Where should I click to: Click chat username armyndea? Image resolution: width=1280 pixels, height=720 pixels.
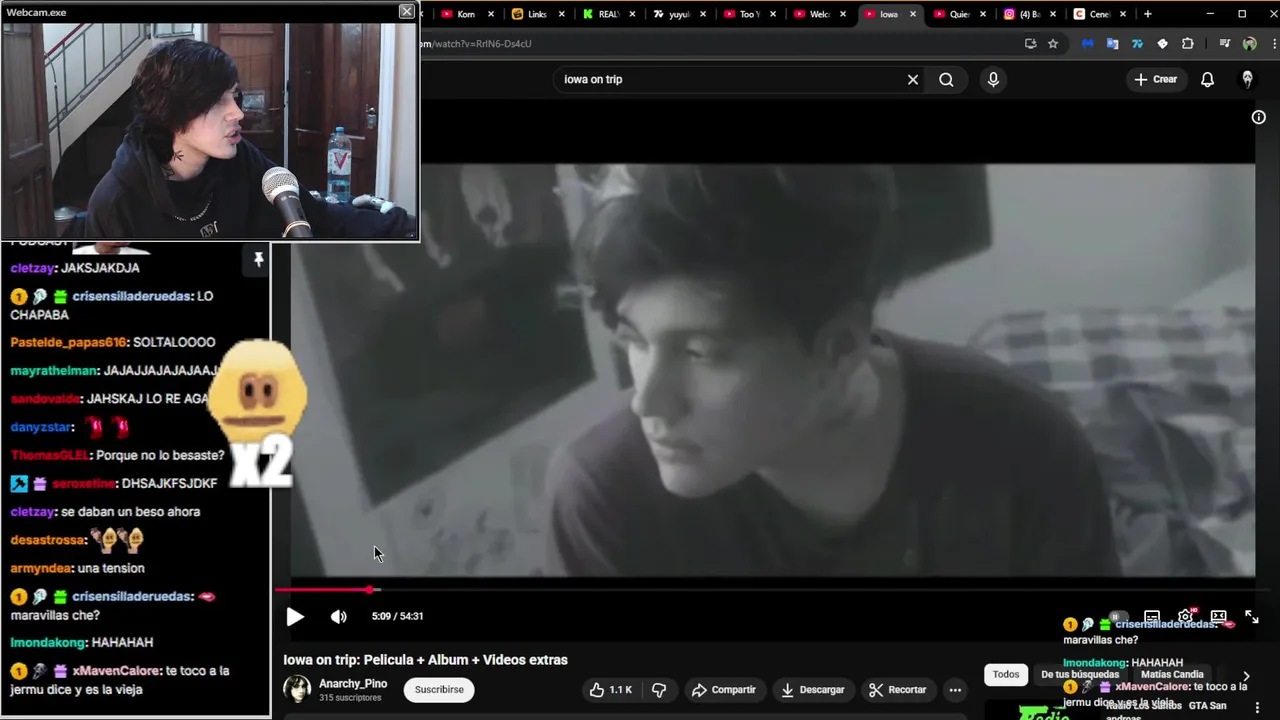pyautogui.click(x=41, y=568)
